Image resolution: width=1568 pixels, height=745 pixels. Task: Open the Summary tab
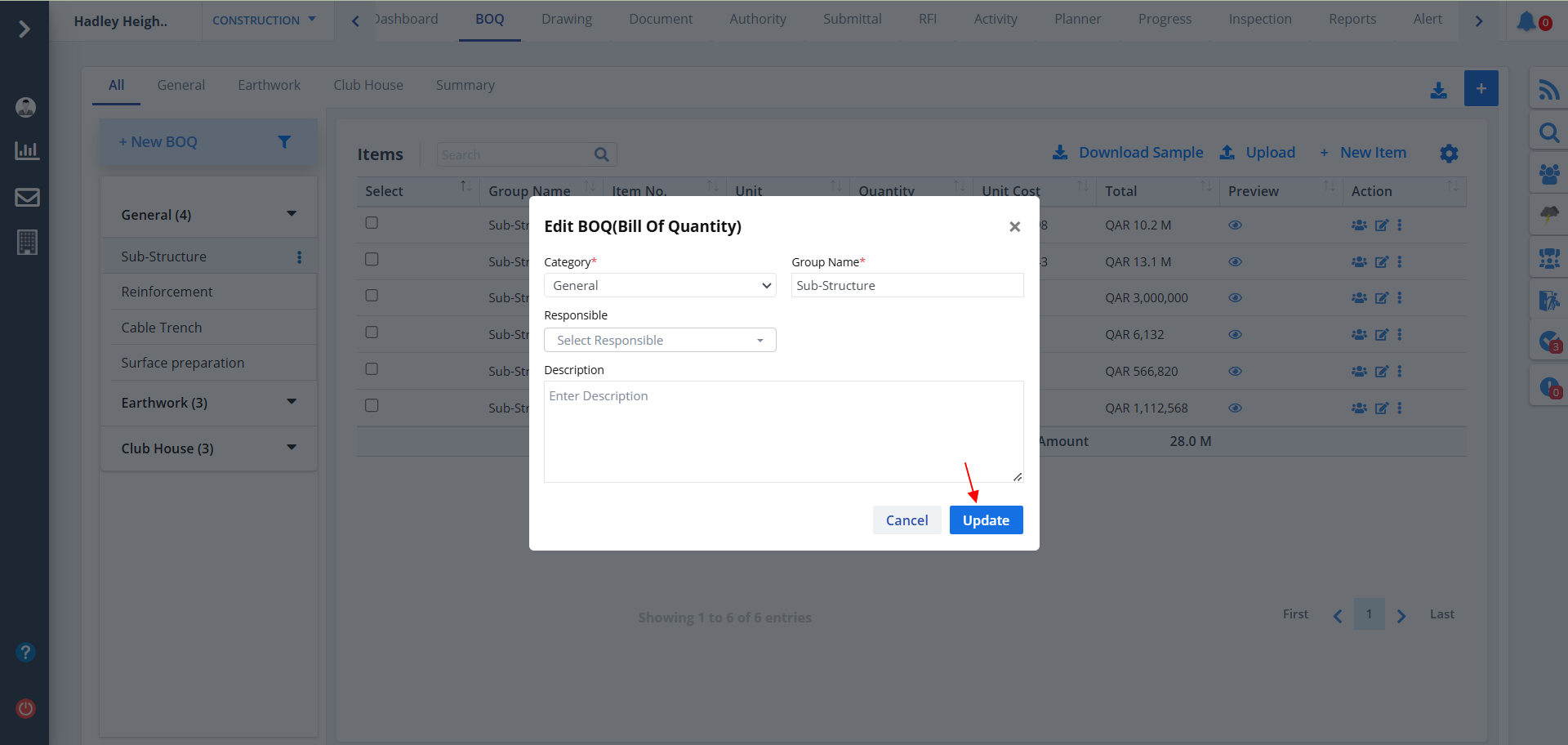[465, 86]
